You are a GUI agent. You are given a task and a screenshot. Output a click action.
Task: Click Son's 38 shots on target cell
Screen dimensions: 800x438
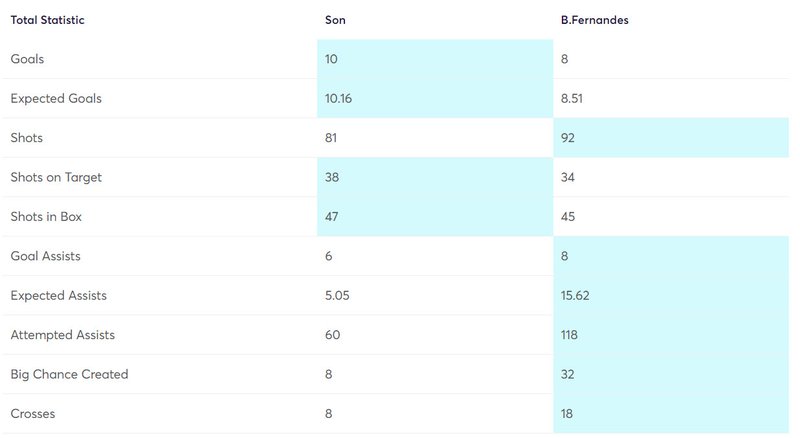pyautogui.click(x=435, y=177)
